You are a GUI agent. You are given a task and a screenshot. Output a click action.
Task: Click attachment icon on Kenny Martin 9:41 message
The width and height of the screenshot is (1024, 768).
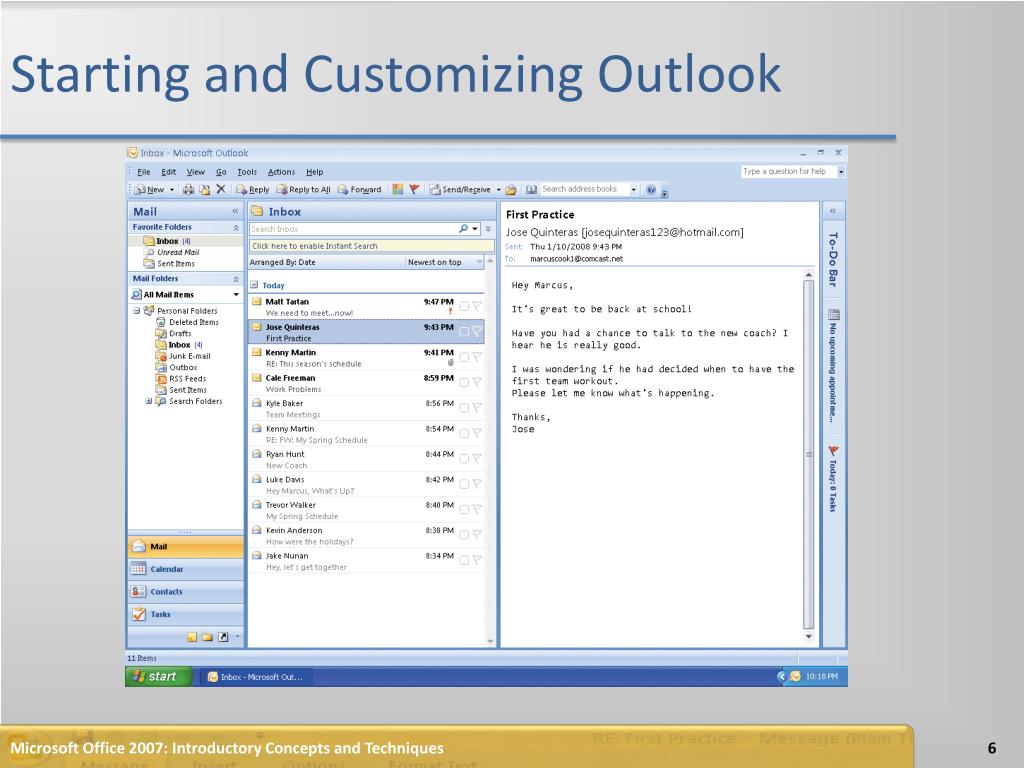(x=451, y=362)
